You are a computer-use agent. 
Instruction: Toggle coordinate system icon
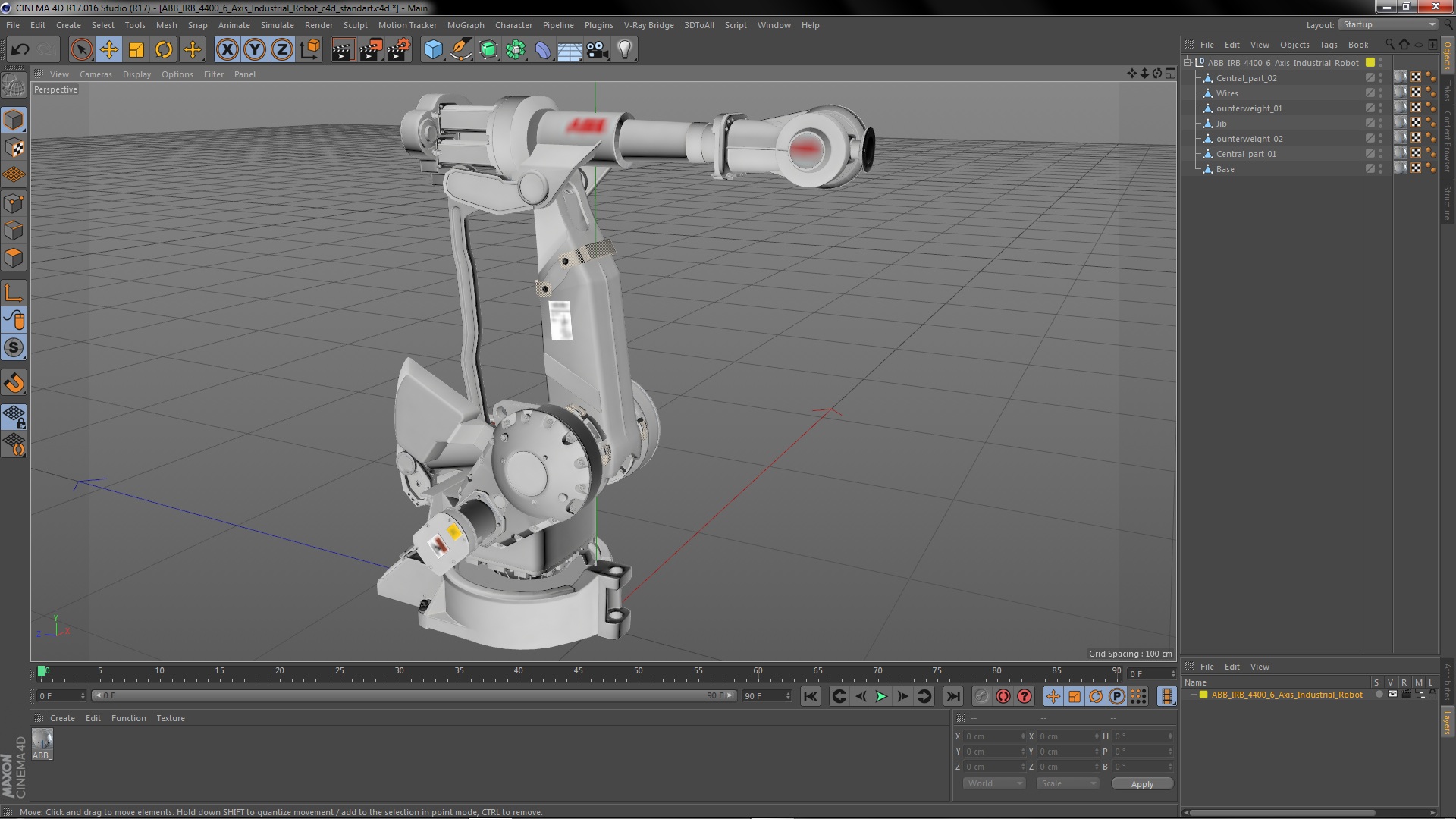310,50
